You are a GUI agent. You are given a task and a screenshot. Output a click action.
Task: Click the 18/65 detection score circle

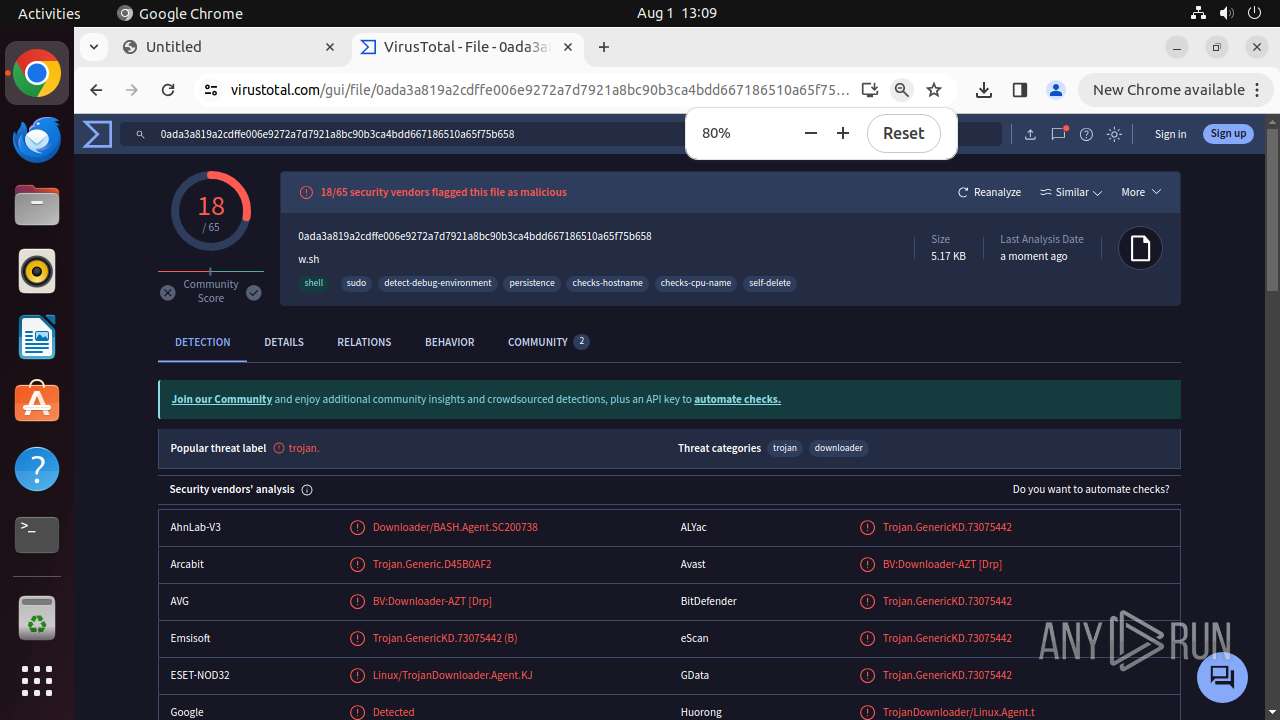pyautogui.click(x=211, y=211)
